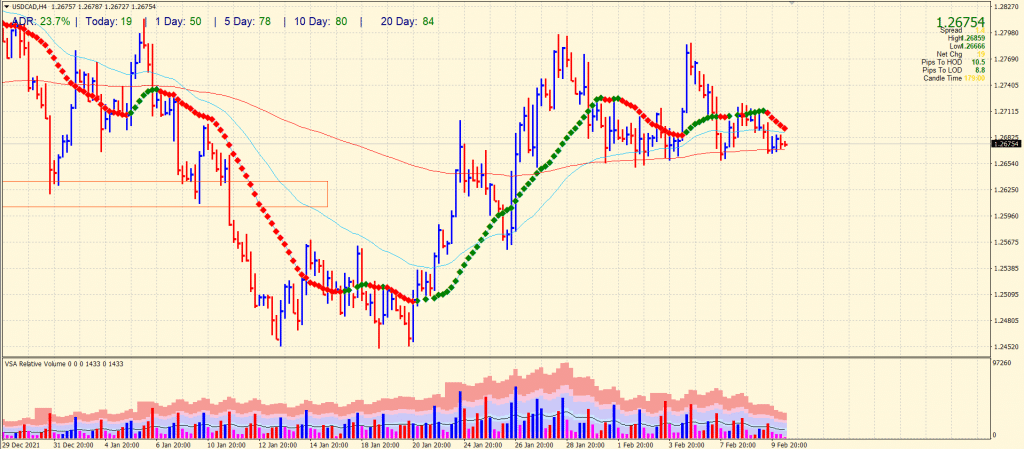Click the High 1.26859 info line
The width and height of the screenshot is (1024, 449).
(965, 39)
